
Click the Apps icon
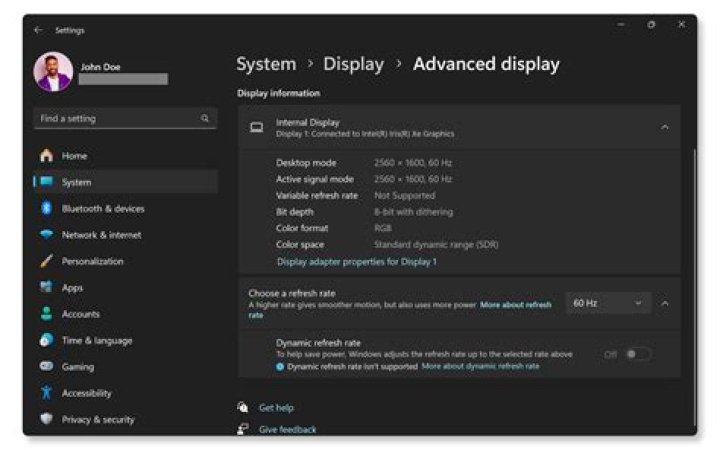46,287
